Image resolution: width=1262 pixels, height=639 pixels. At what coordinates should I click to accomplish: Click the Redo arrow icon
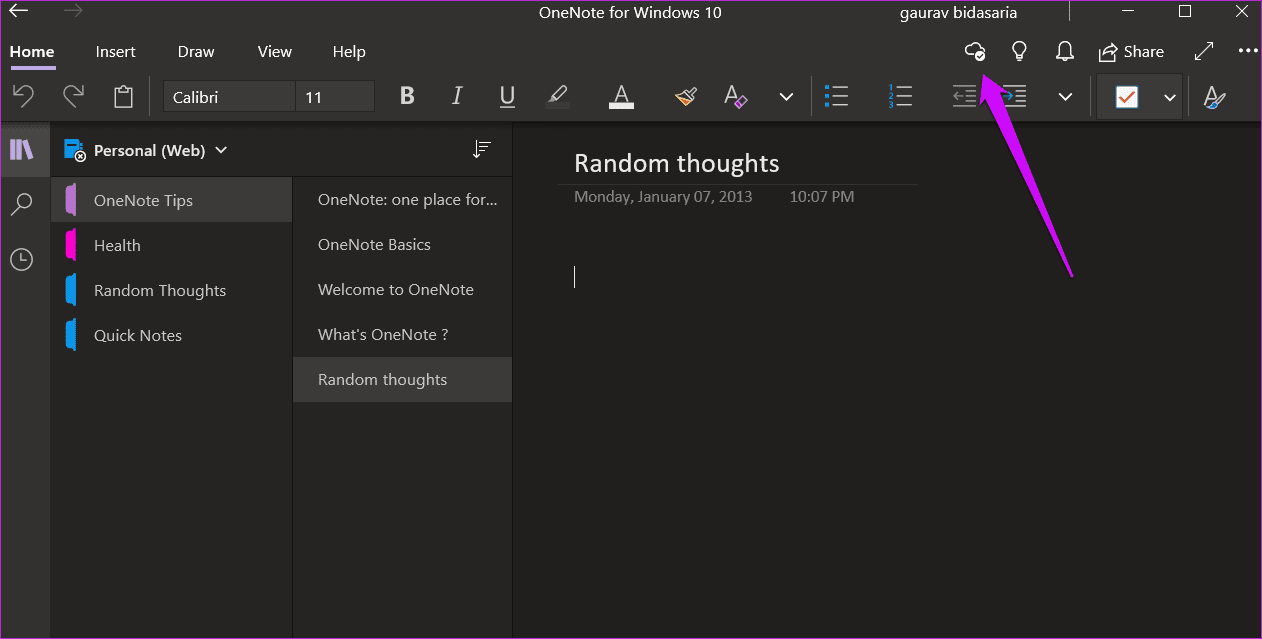(x=73, y=97)
